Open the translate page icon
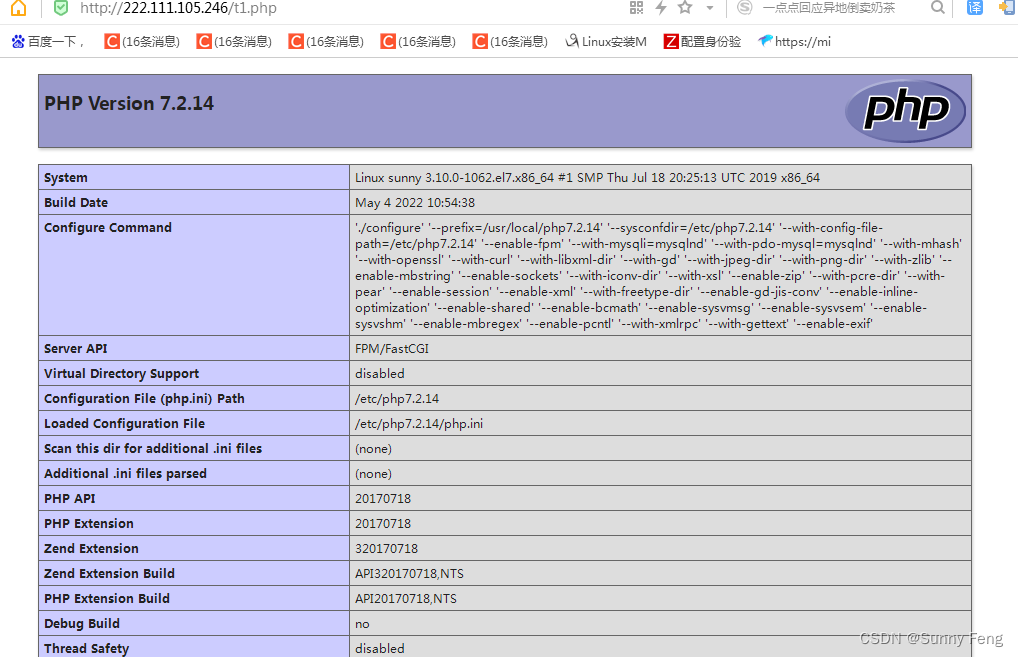 975,8
